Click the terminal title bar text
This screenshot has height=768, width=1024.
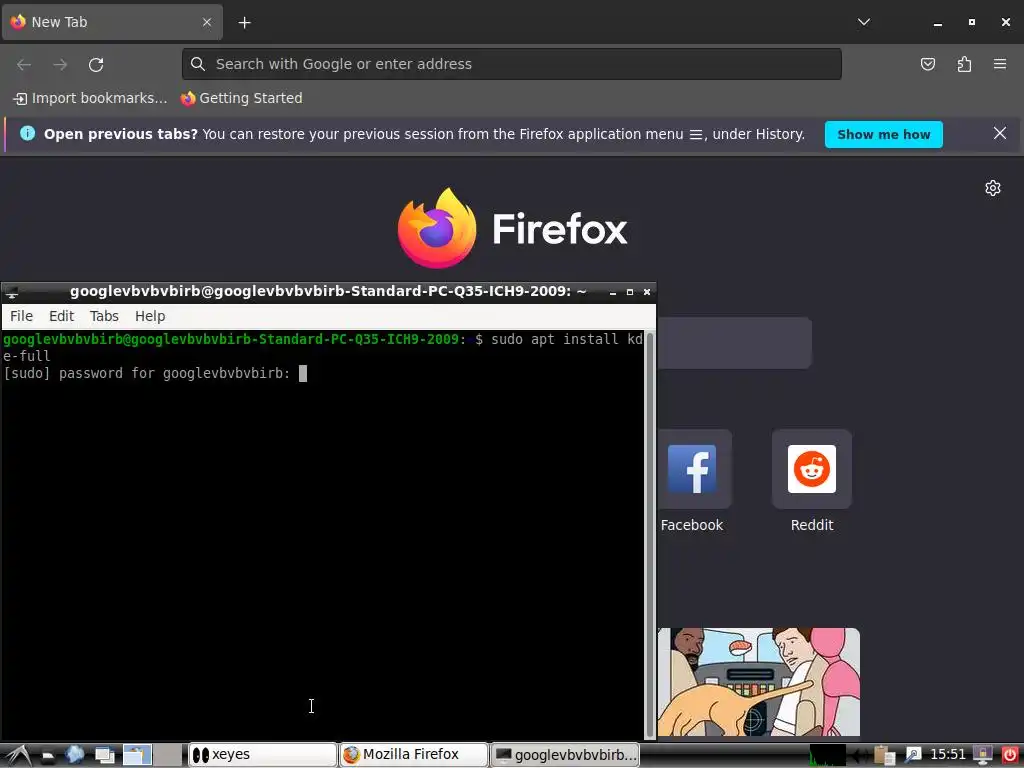(328, 291)
